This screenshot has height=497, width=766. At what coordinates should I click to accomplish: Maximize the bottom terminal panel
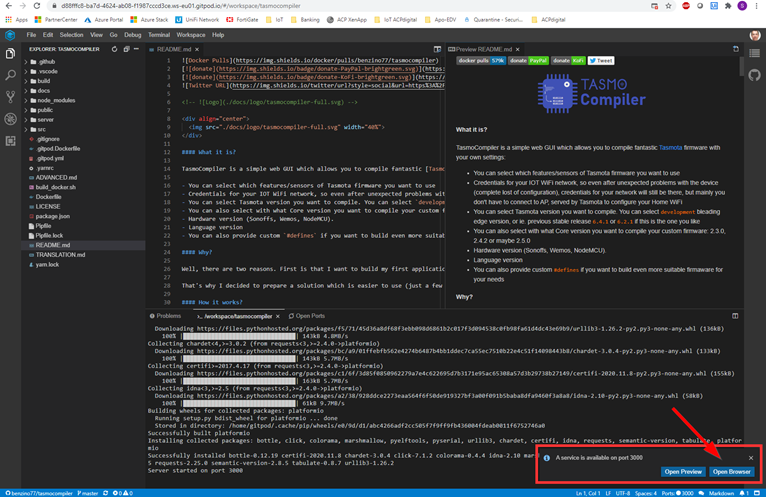pos(735,316)
